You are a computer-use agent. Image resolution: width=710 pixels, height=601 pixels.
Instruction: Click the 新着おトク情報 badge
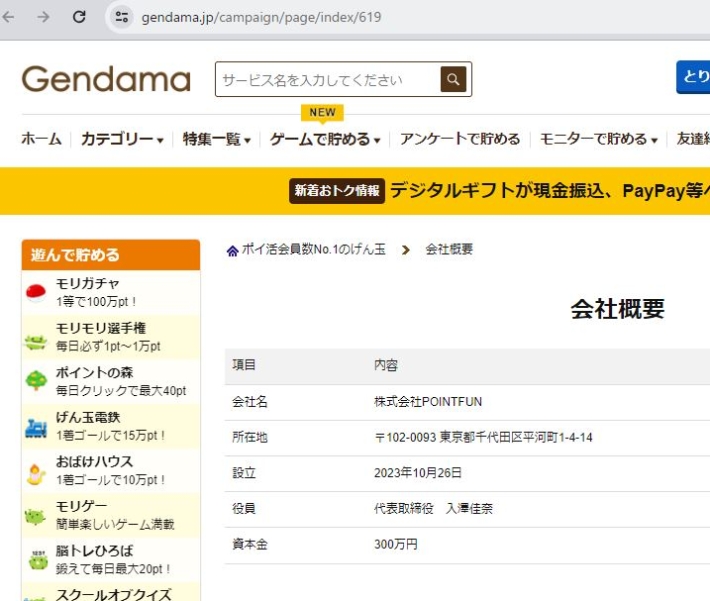tap(337, 191)
